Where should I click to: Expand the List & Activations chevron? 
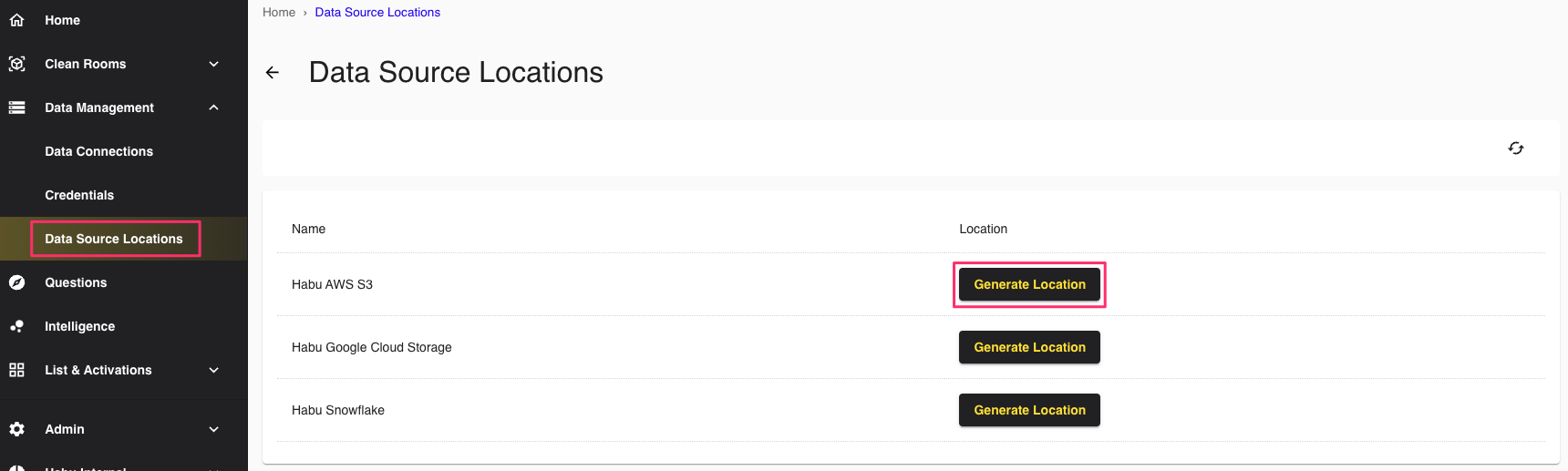click(214, 370)
